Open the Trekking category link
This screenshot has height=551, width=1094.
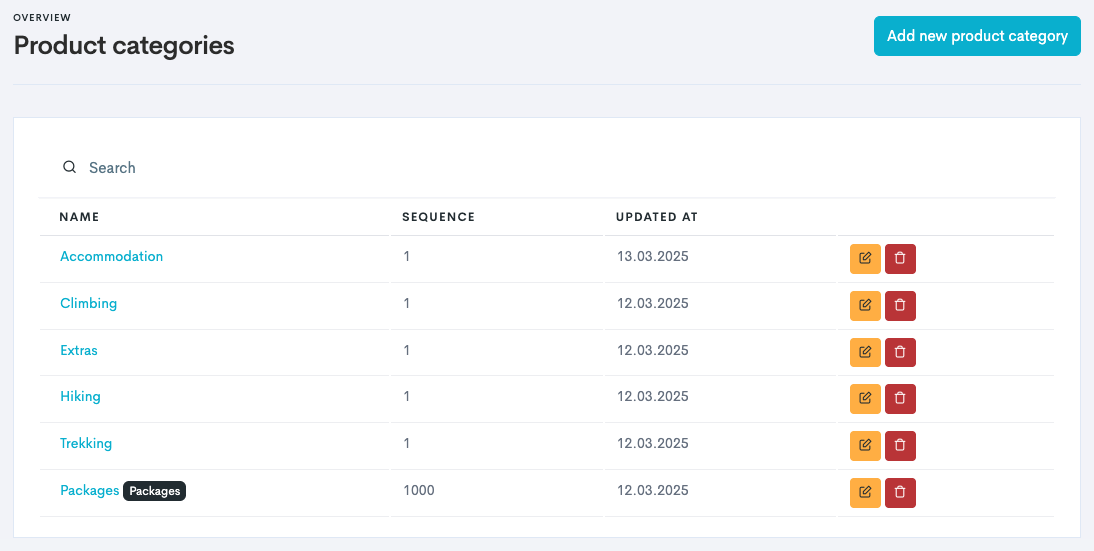[86, 443]
